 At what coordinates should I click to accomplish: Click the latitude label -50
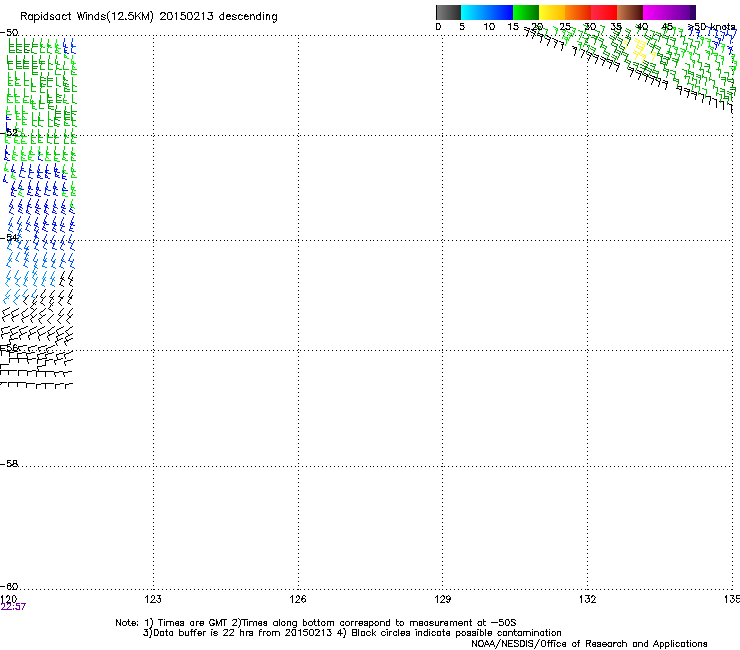pos(9,33)
